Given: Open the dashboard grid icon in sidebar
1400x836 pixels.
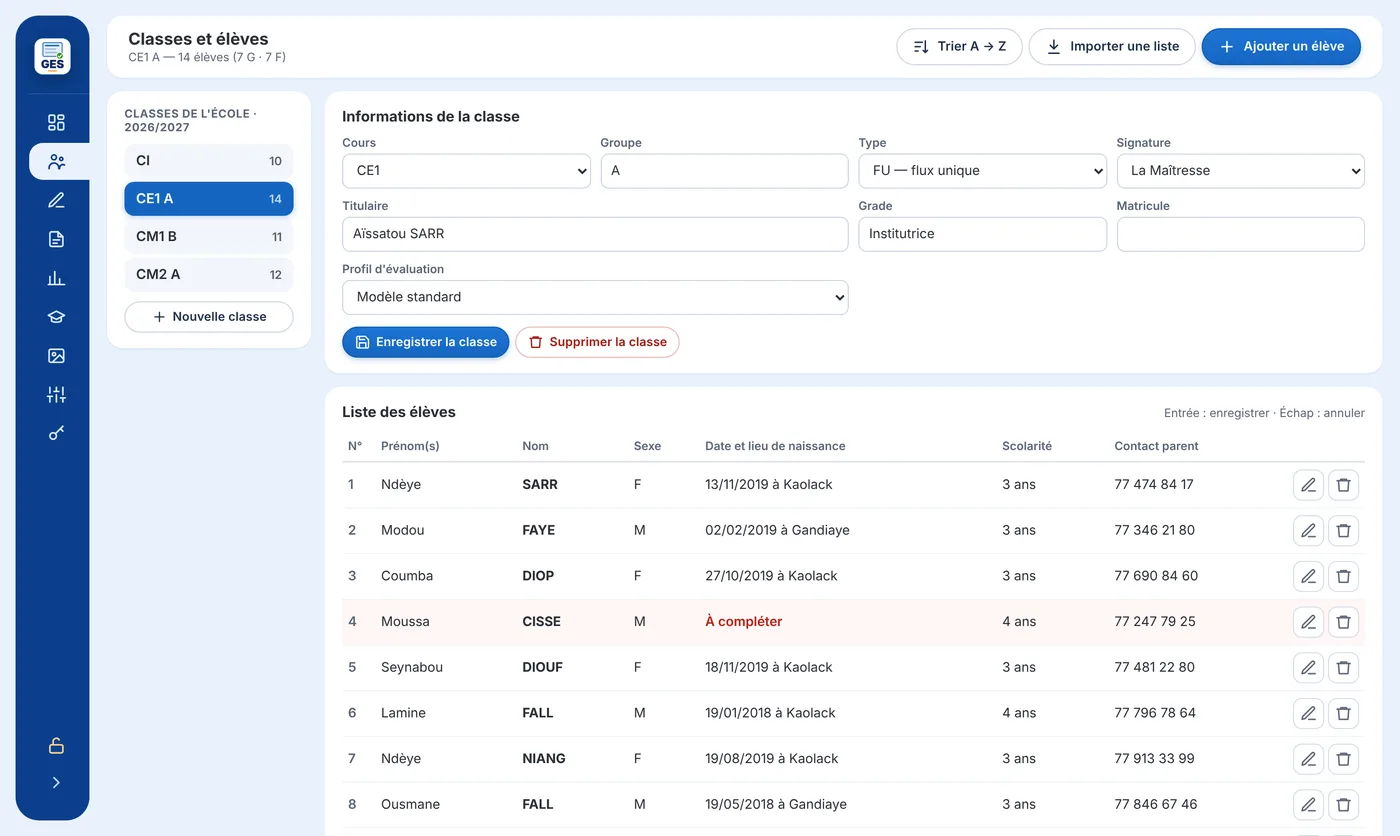Looking at the screenshot, I should 56,122.
